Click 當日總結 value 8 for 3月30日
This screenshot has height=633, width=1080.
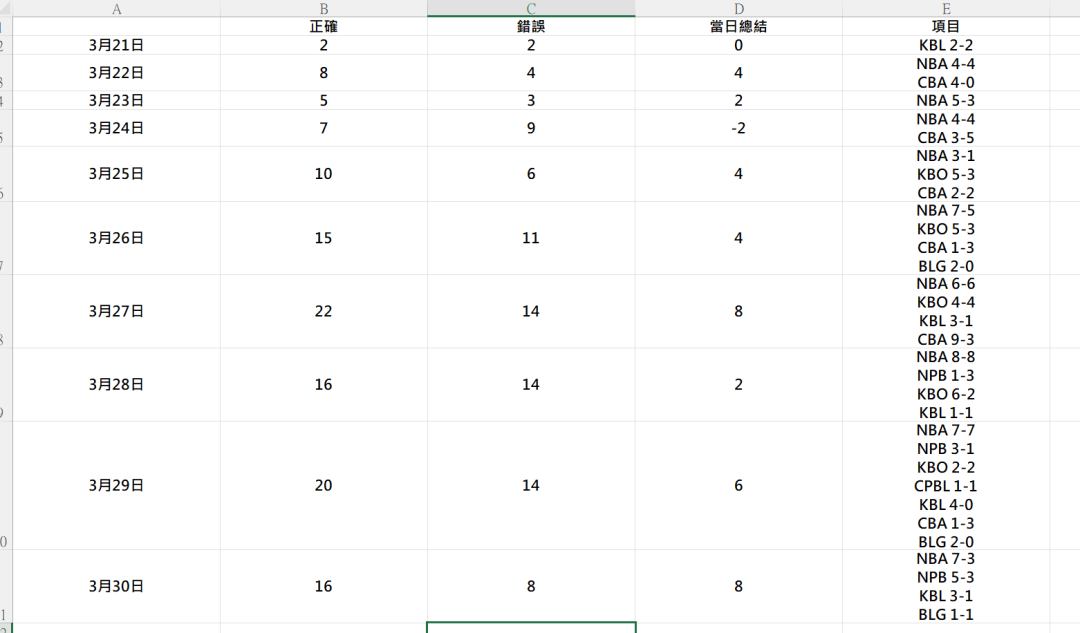coord(738,586)
